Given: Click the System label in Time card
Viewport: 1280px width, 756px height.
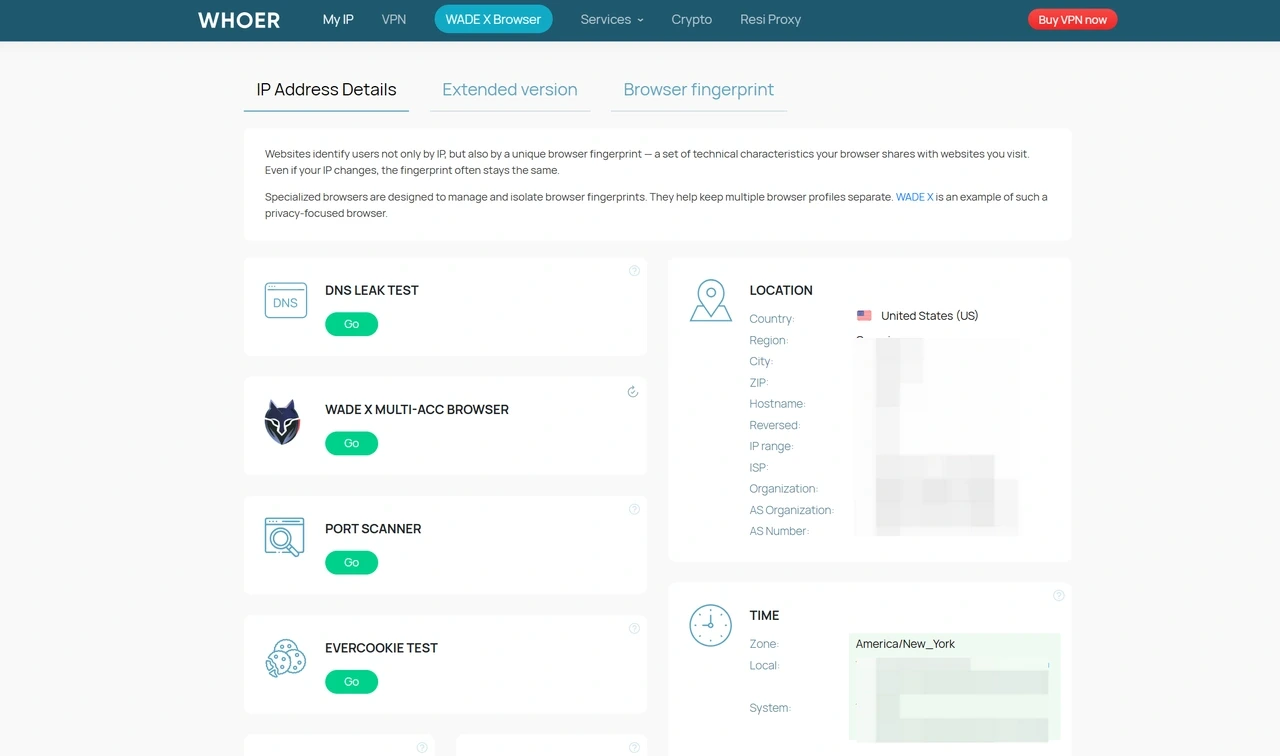Looking at the screenshot, I should pos(770,708).
